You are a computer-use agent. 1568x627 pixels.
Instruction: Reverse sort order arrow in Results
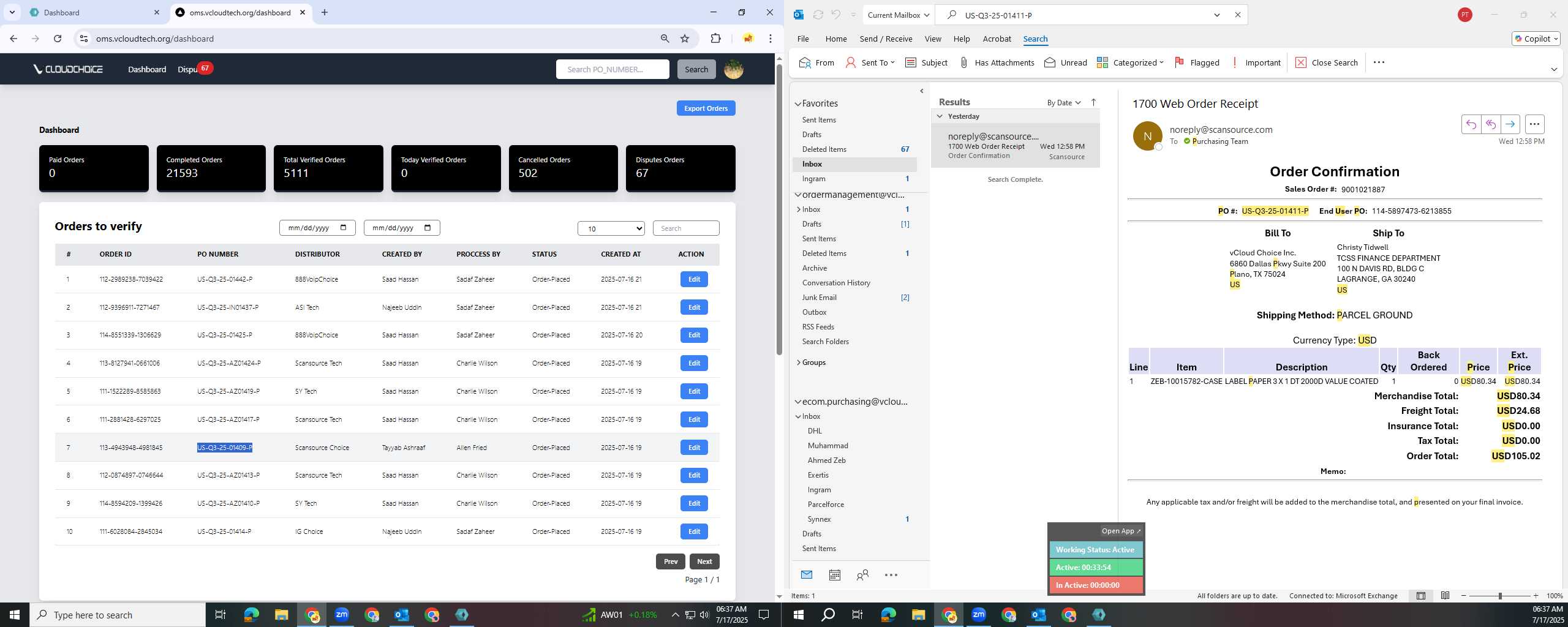[x=1093, y=102]
